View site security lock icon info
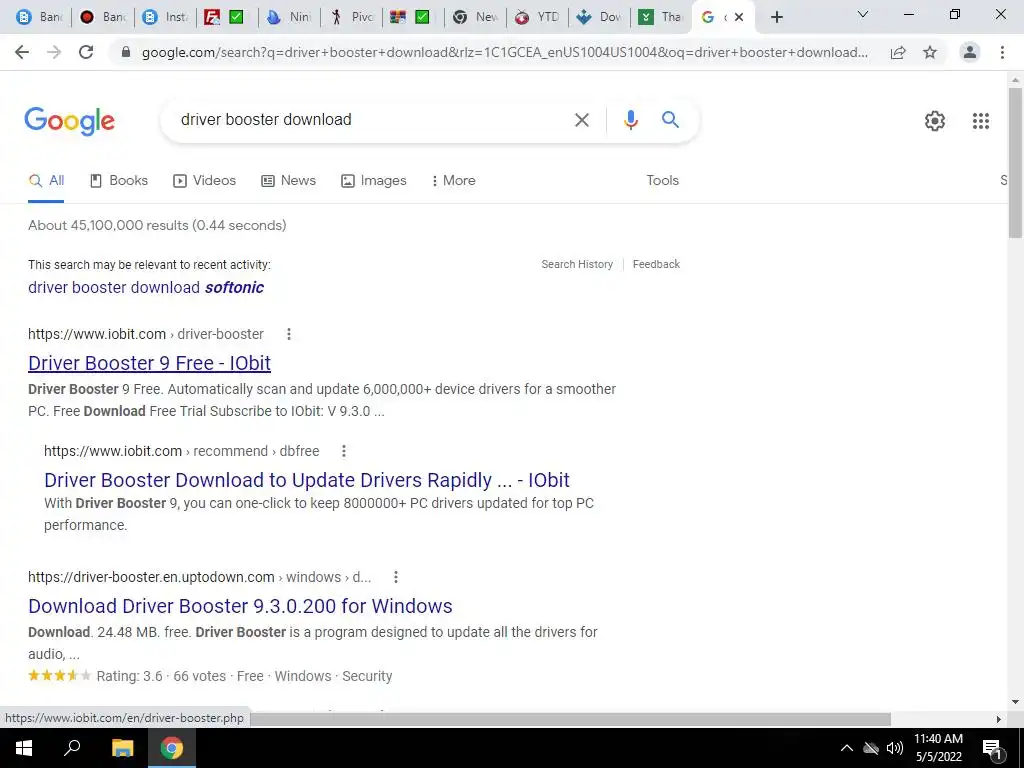This screenshot has height=768, width=1024. (126, 53)
